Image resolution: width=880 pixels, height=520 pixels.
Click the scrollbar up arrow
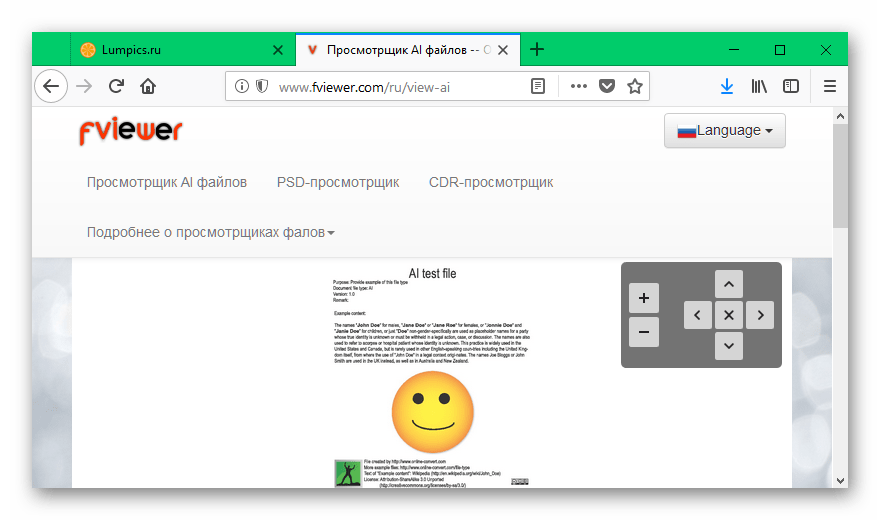coord(840,116)
